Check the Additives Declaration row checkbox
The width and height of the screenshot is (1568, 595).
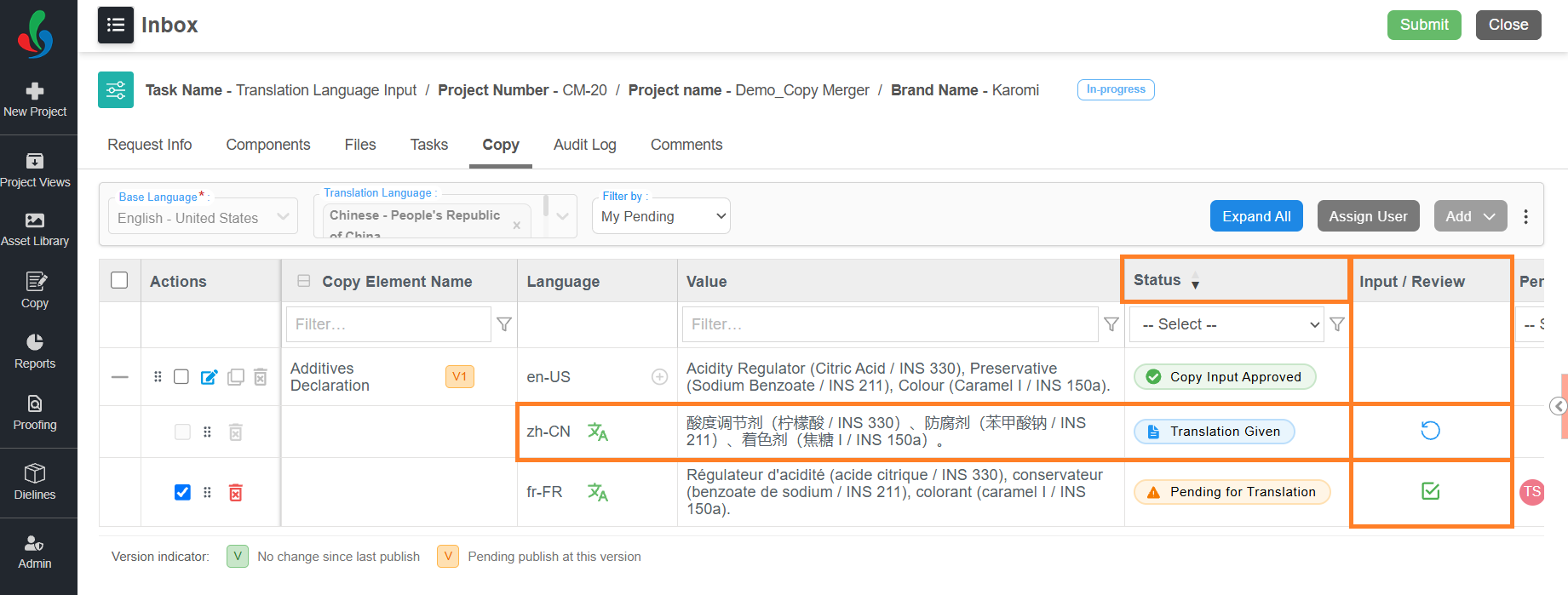click(181, 376)
